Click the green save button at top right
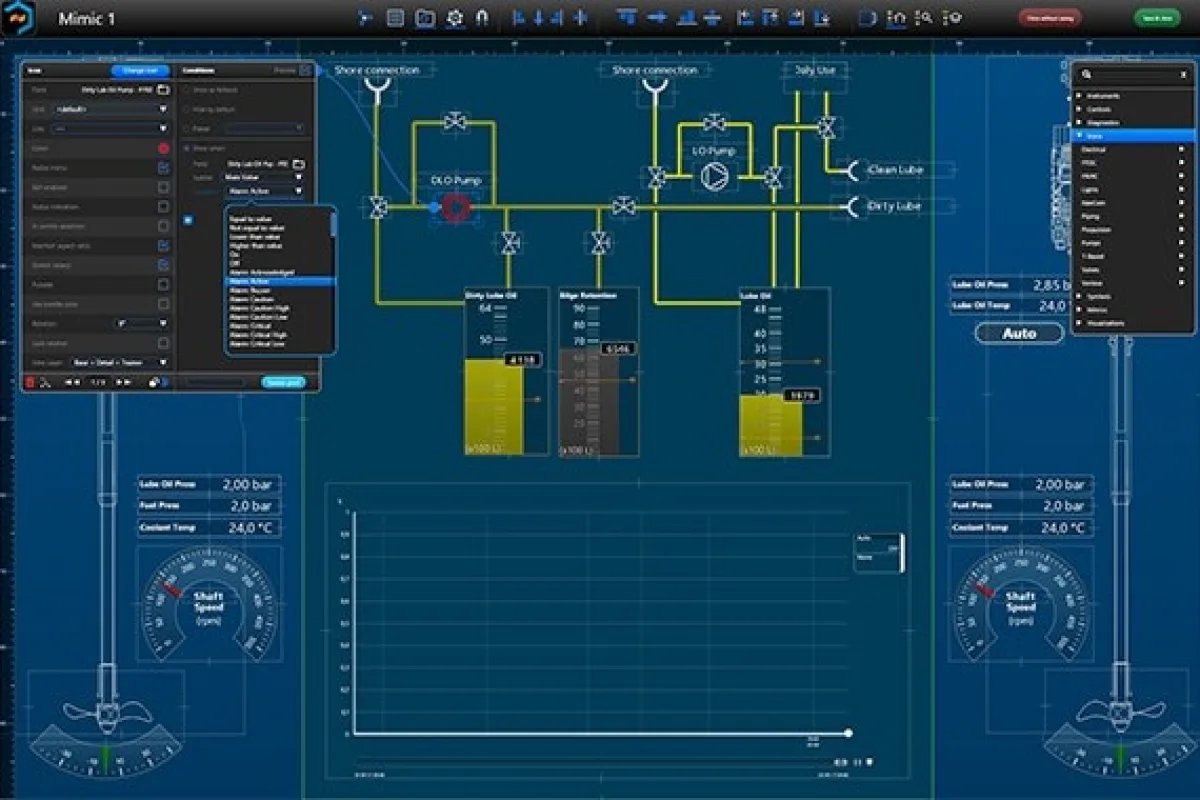The width and height of the screenshot is (1200, 800). point(1157,18)
